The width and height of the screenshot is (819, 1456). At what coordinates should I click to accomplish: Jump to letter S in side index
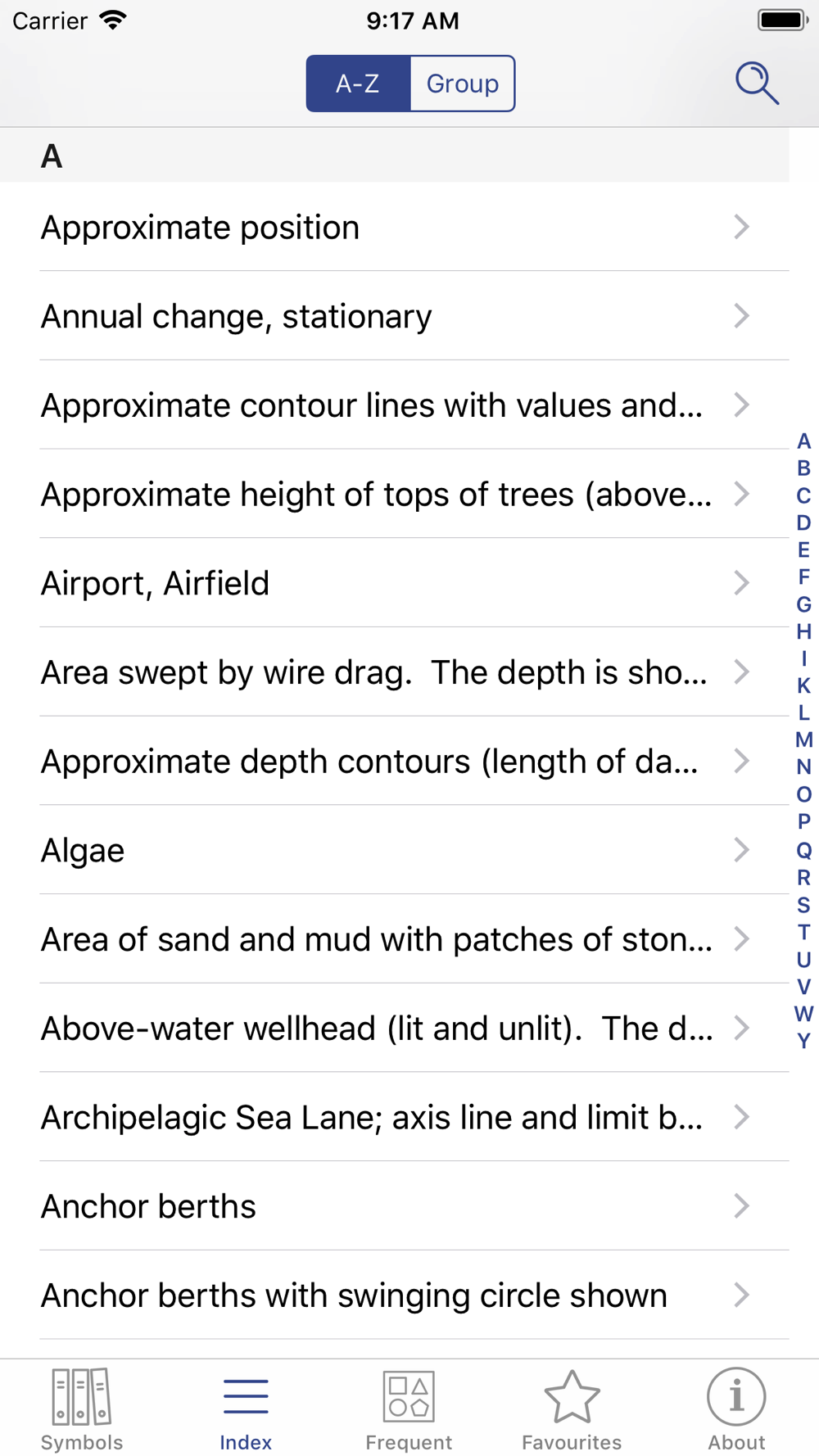[x=804, y=905]
